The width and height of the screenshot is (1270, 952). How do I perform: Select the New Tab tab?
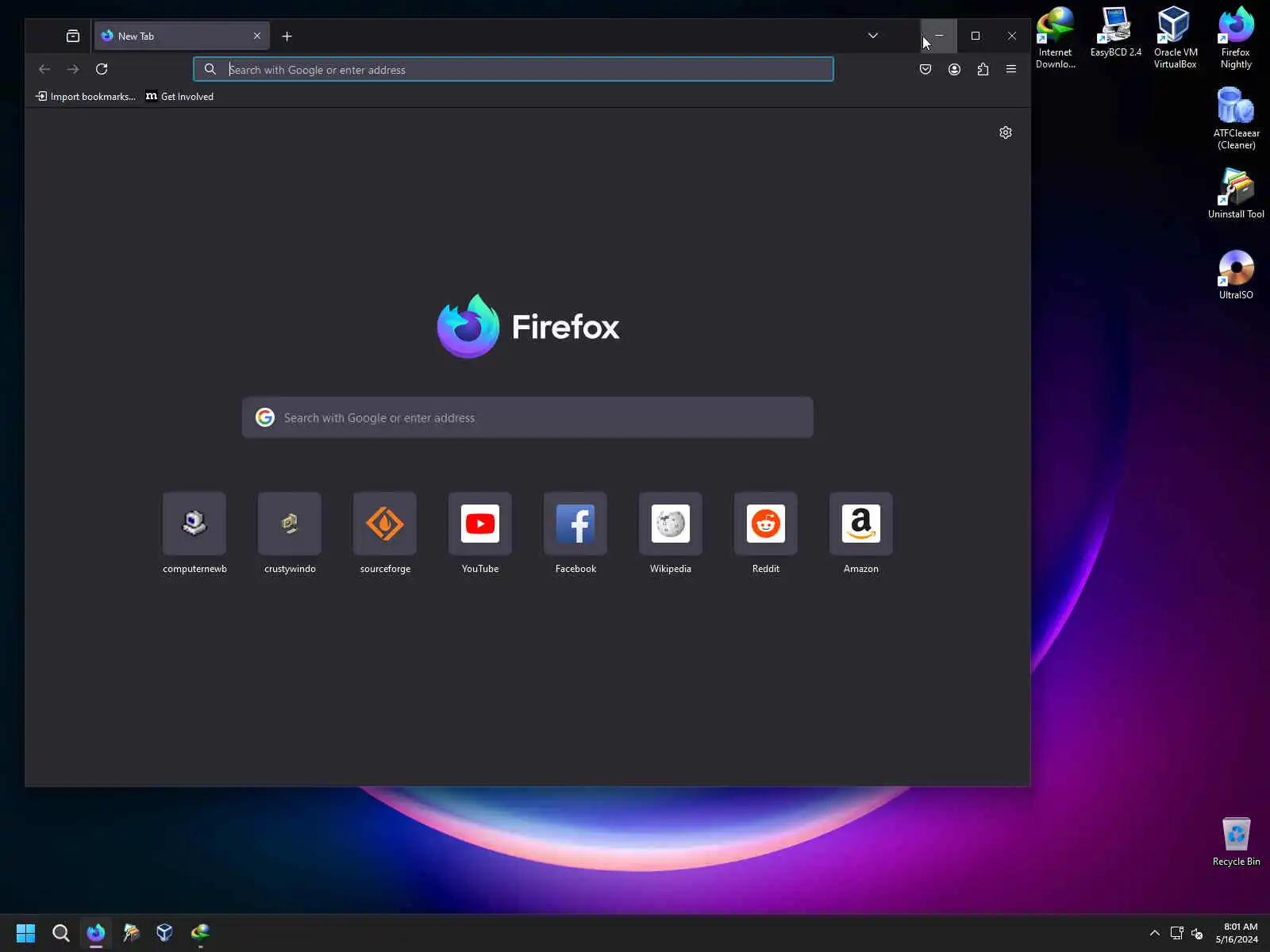pyautogui.click(x=182, y=36)
